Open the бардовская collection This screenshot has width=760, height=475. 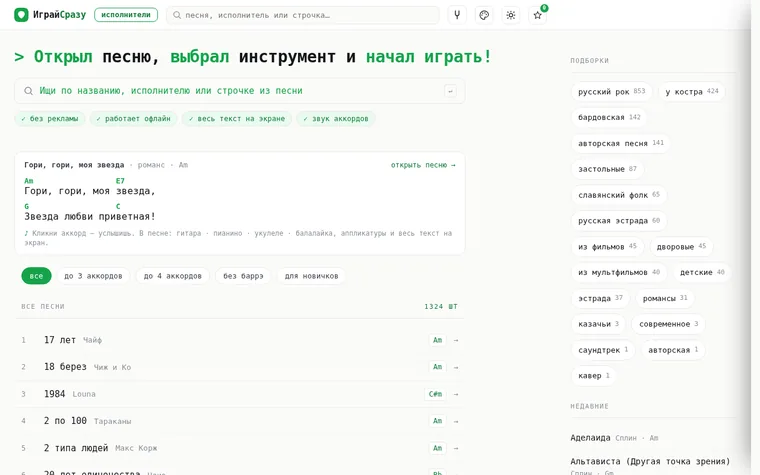(609, 117)
